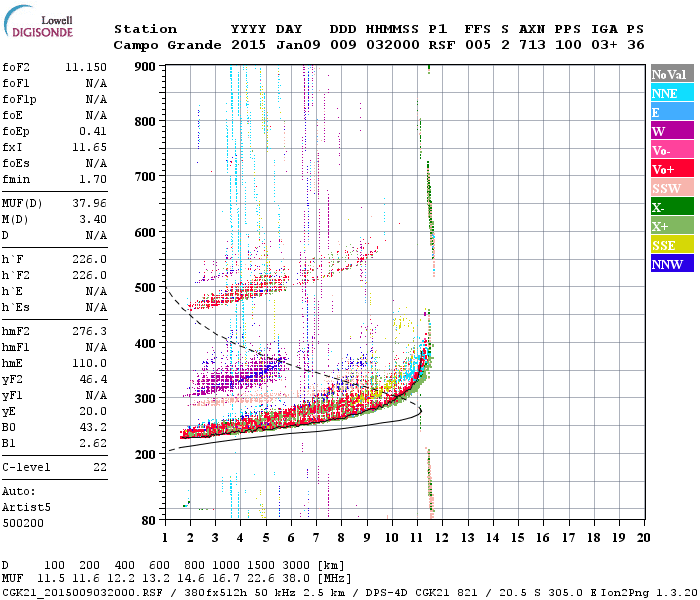Select the SSW legend swatch

coord(672,188)
